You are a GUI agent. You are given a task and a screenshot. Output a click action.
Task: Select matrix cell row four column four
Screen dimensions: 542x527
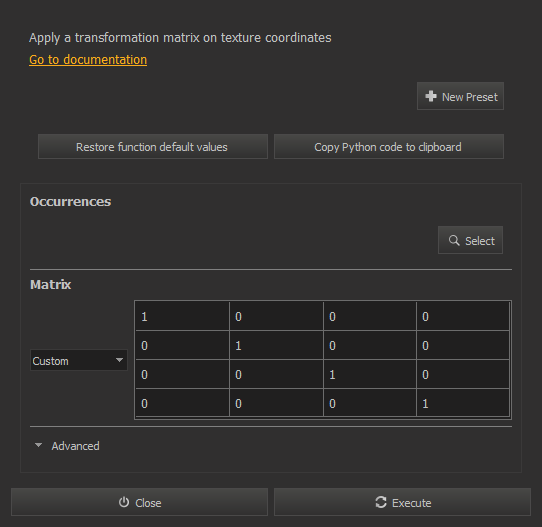(463, 403)
